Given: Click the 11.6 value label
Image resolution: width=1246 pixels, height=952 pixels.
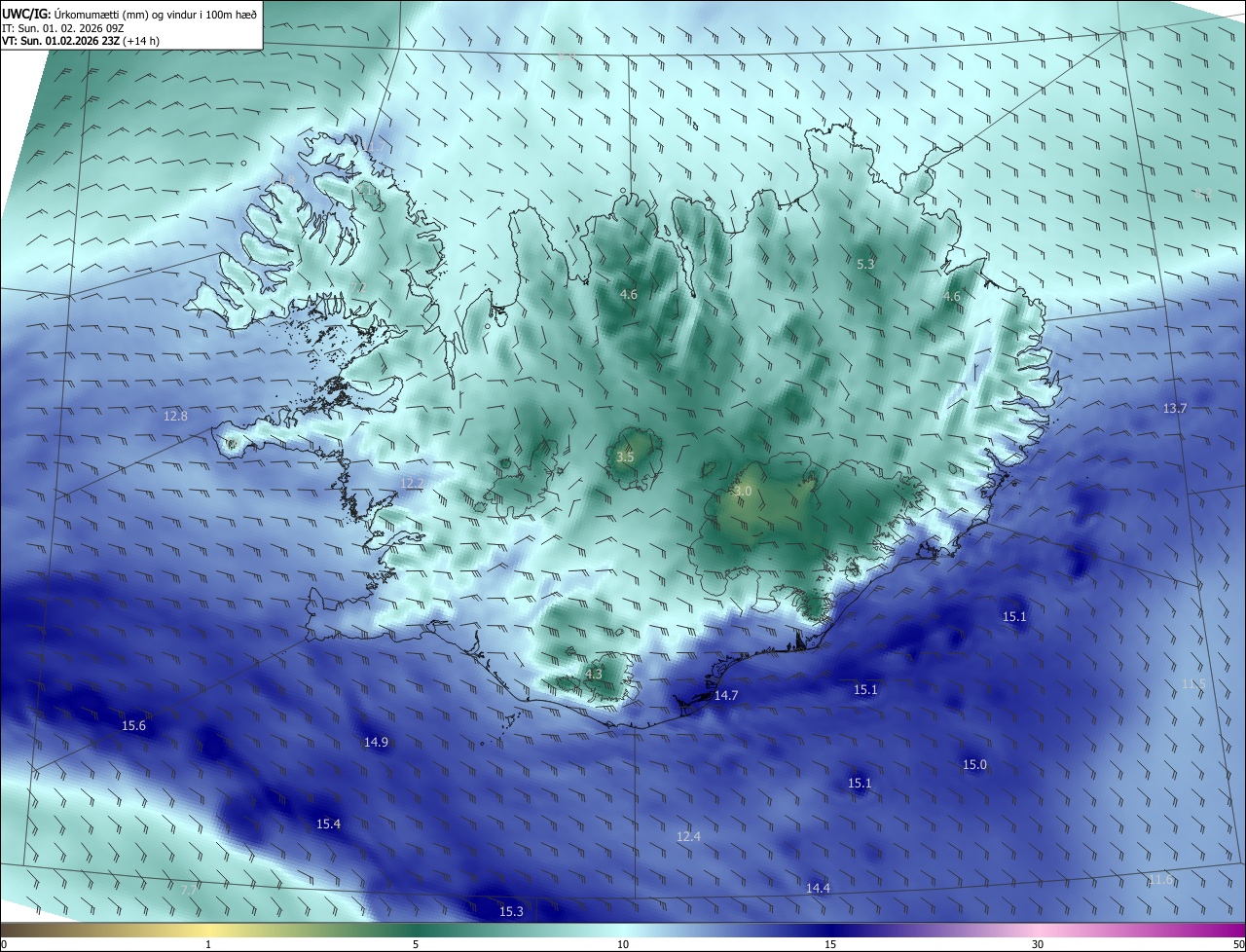Looking at the screenshot, I should 1160,879.
